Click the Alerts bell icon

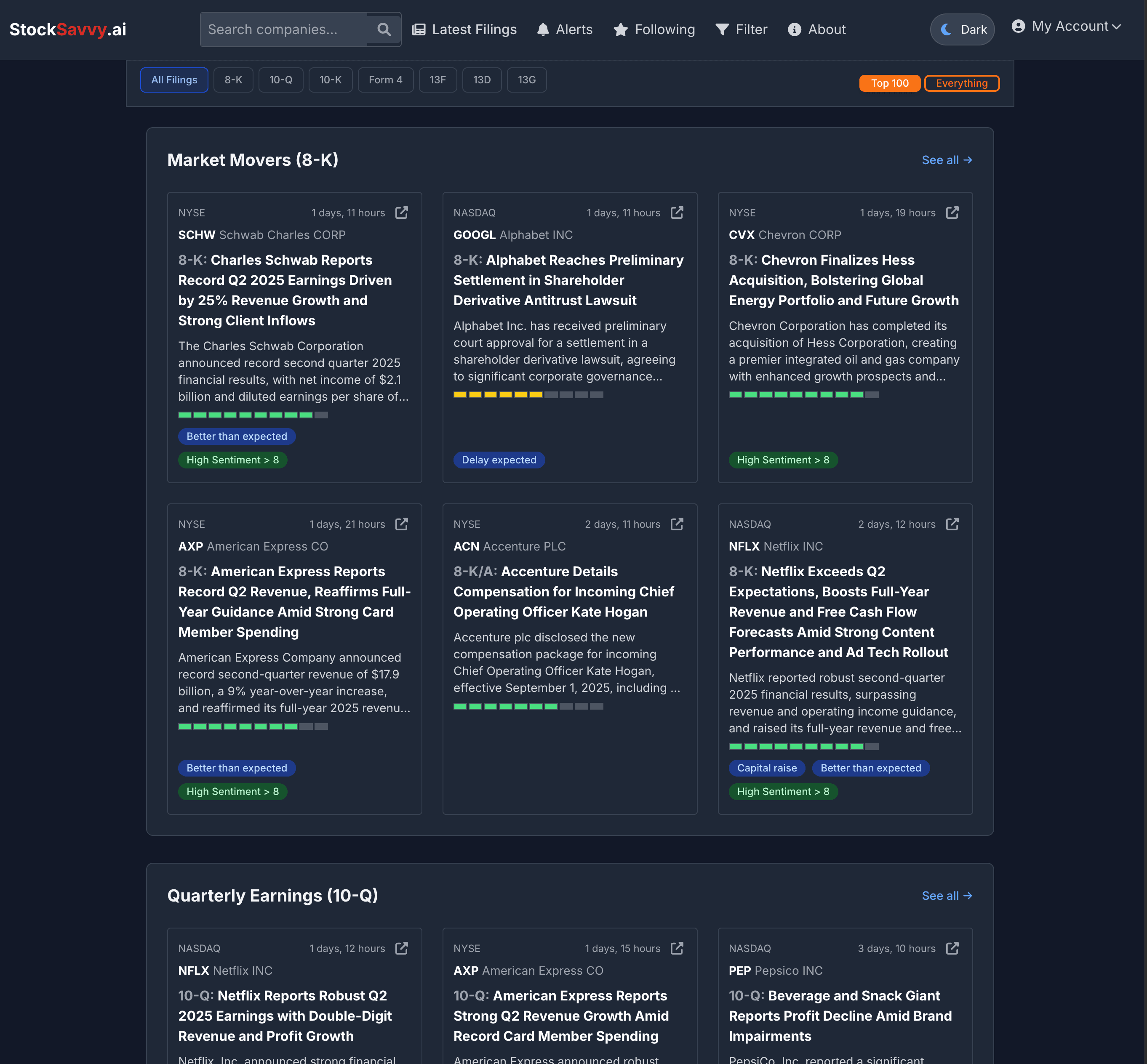pos(543,29)
